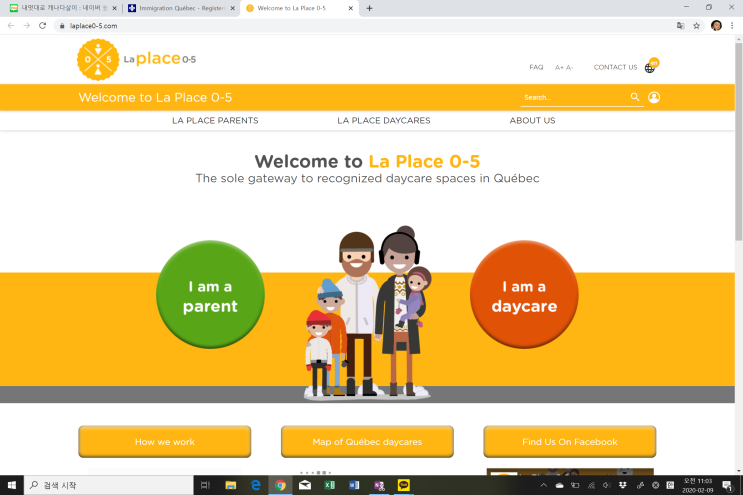Click the Windows taskbar search box
Image resolution: width=743 pixels, height=495 pixels.
pyautogui.click(x=109, y=485)
